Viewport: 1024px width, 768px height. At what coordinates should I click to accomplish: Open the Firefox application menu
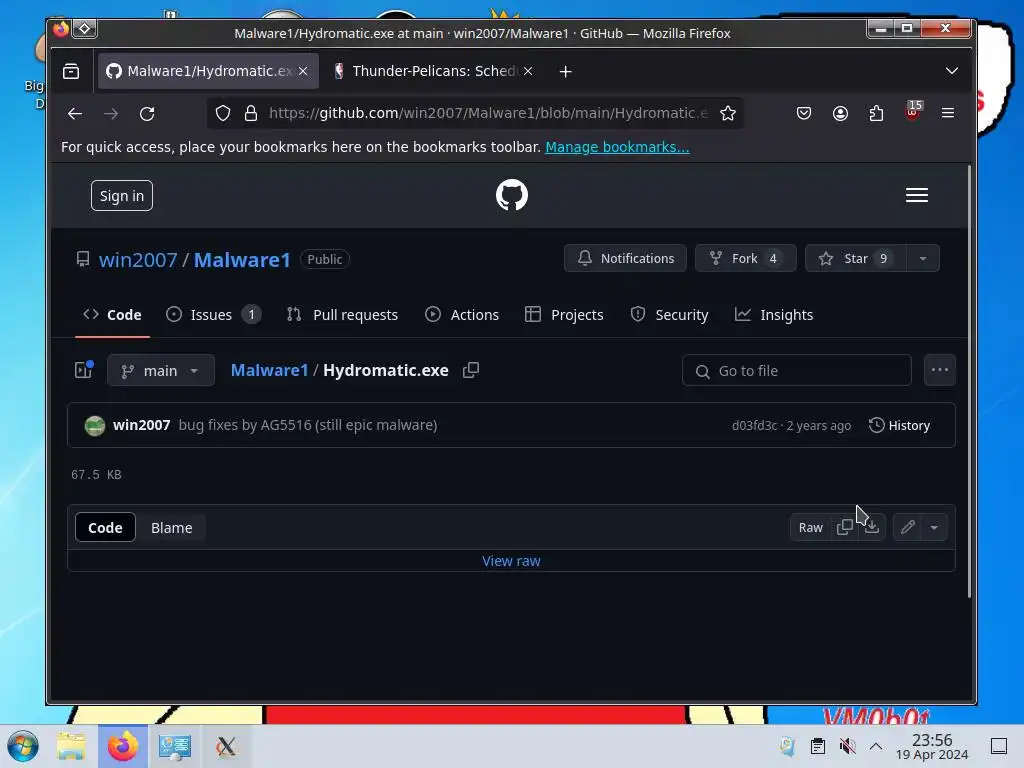(948, 114)
